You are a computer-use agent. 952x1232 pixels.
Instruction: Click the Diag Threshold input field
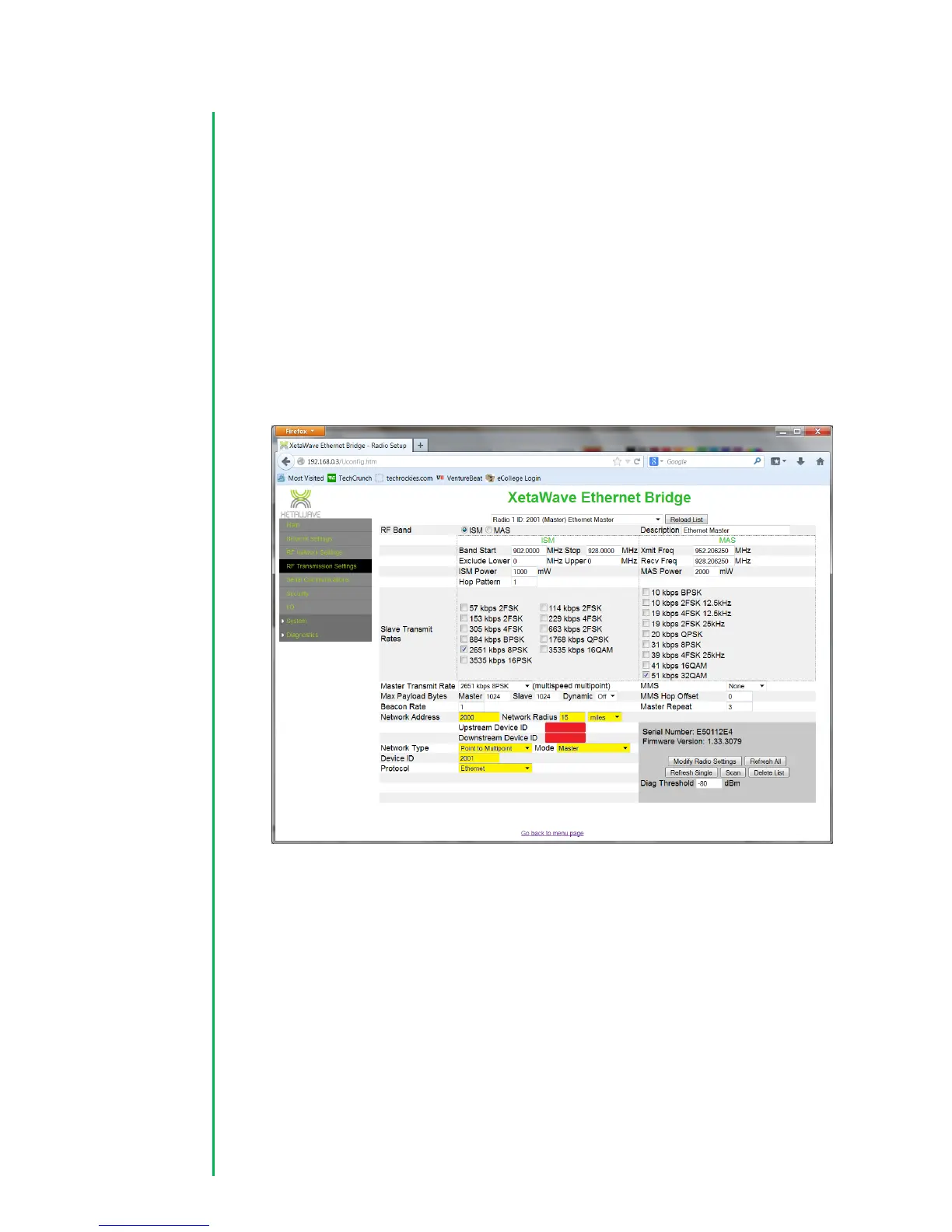[709, 783]
